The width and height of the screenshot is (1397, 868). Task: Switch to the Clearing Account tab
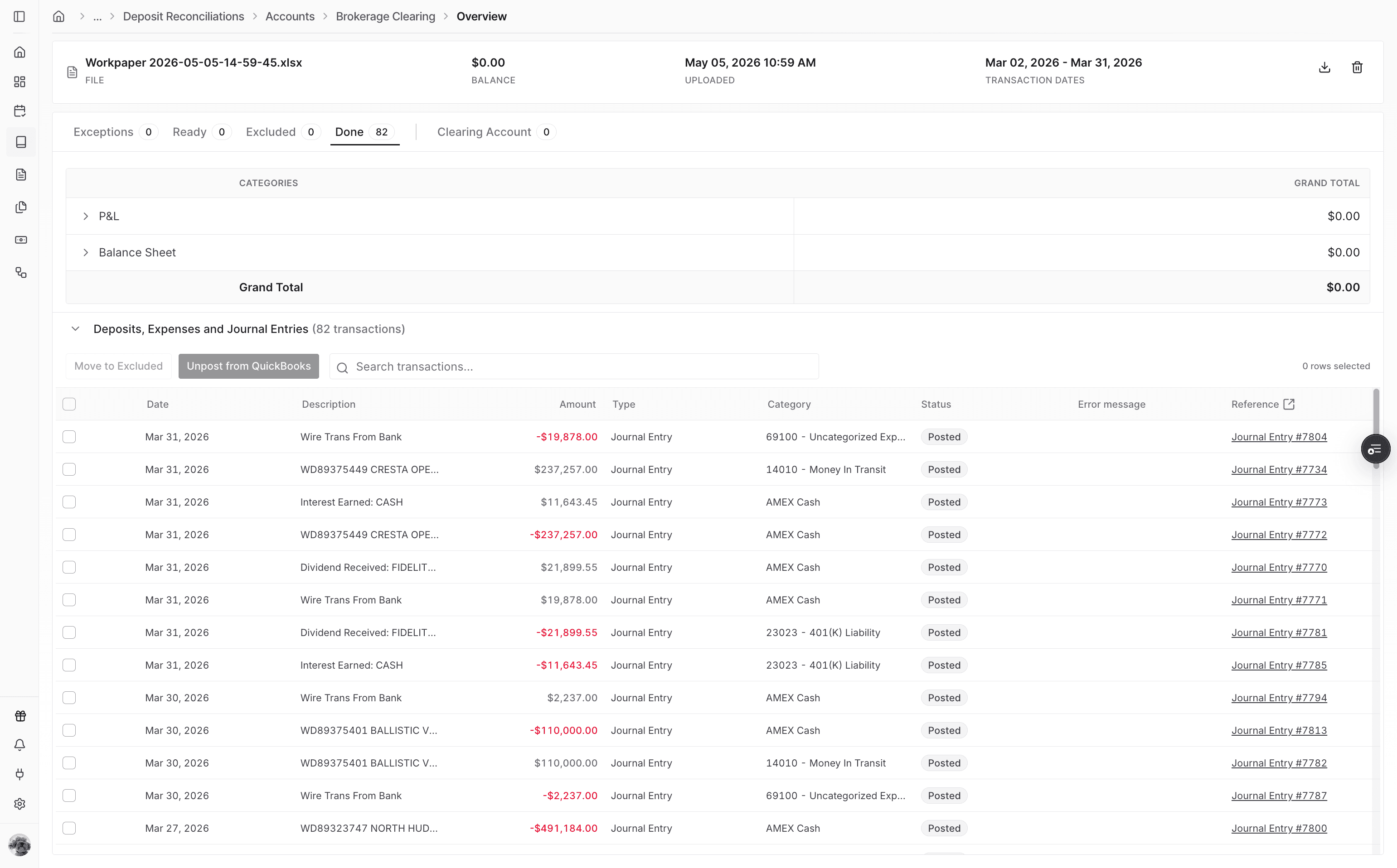click(496, 132)
